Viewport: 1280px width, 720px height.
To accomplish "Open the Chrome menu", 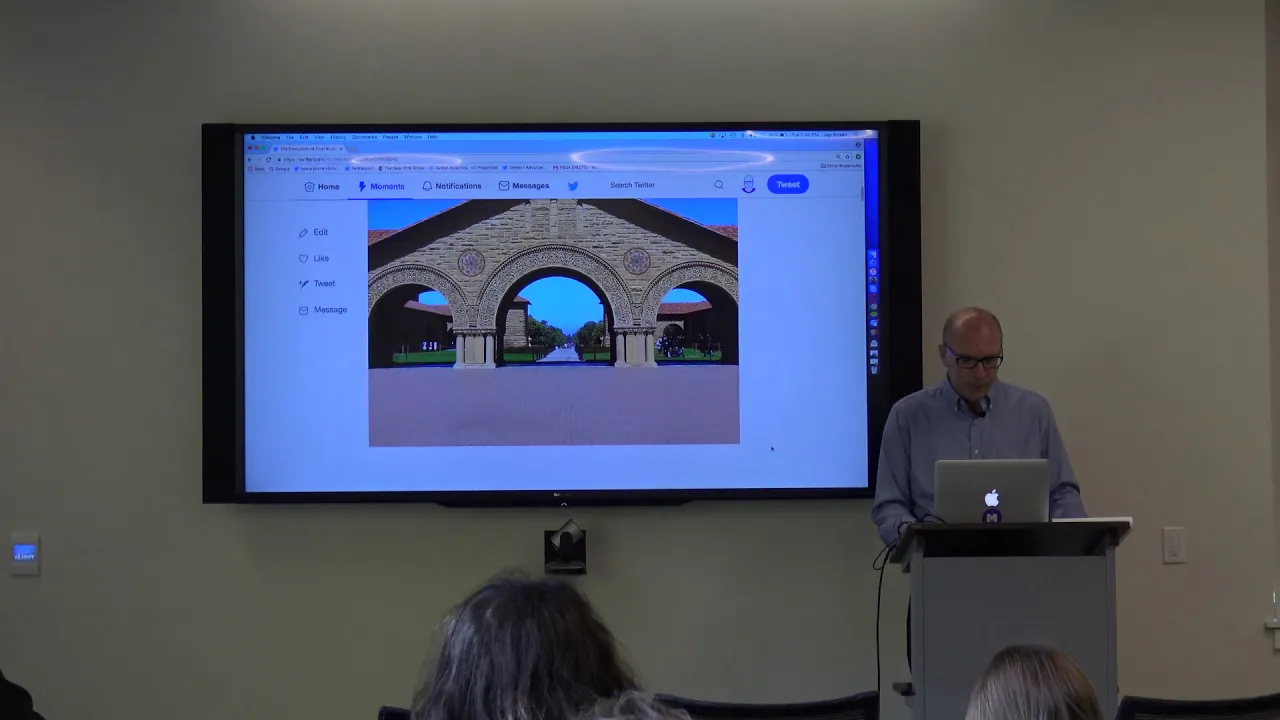I will pyautogui.click(x=271, y=137).
